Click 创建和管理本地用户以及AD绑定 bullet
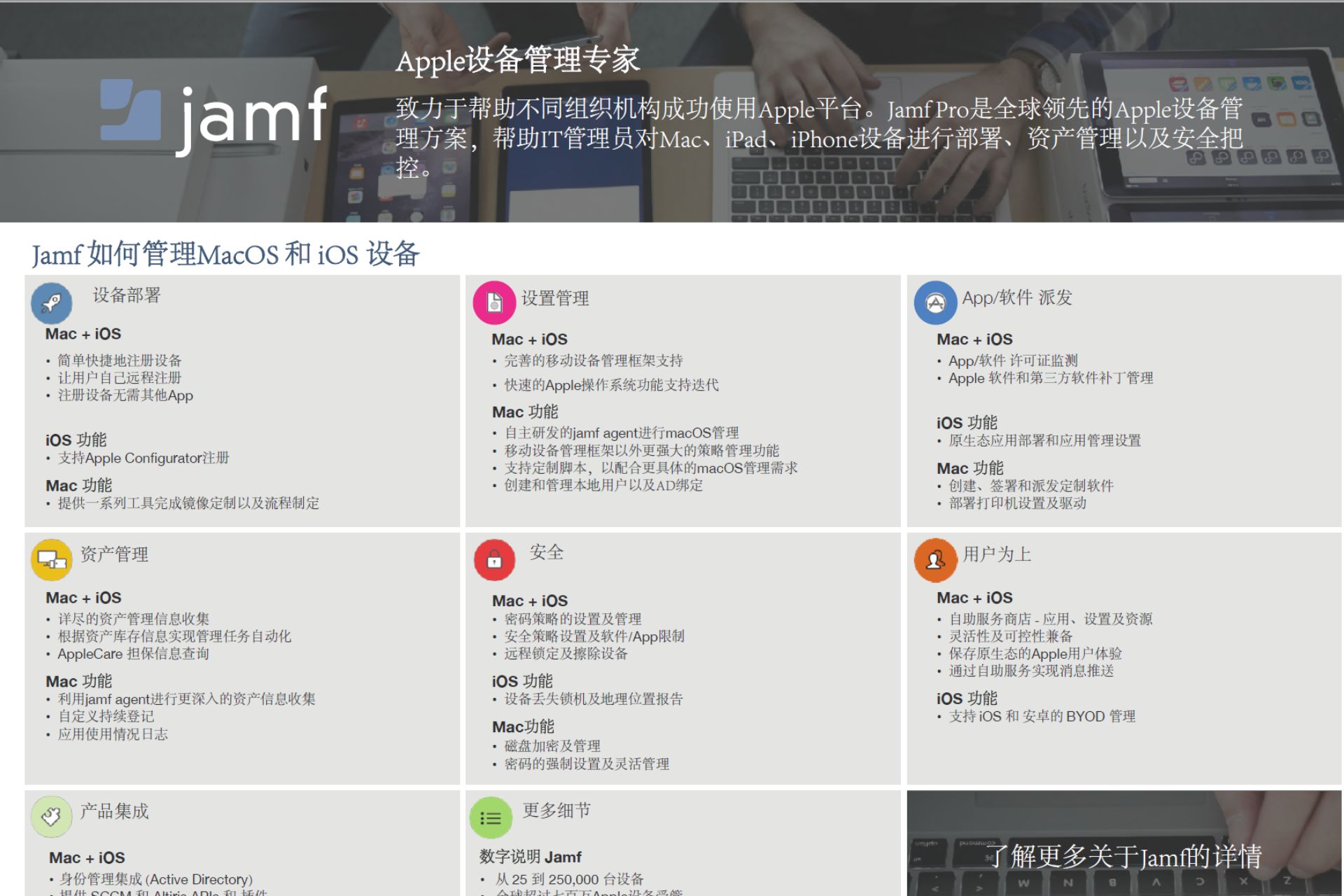The image size is (1344, 896). [x=603, y=486]
